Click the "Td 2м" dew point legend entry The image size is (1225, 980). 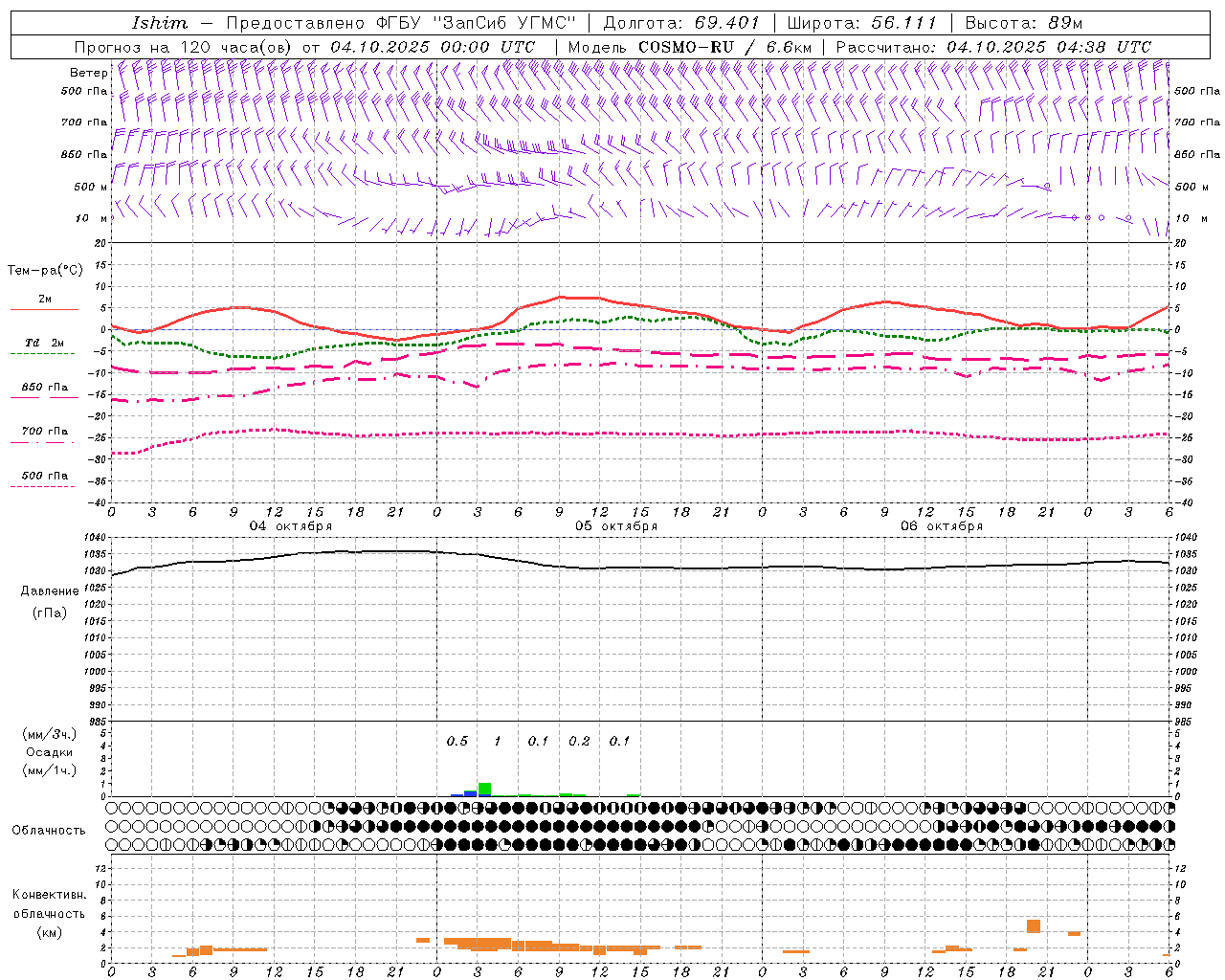[45, 343]
